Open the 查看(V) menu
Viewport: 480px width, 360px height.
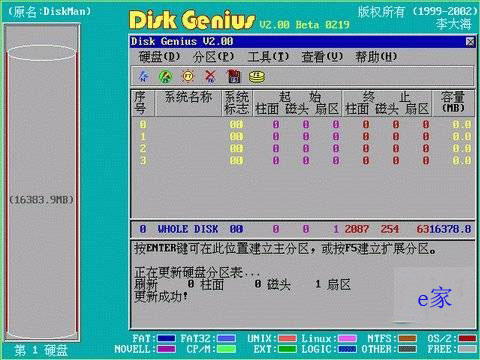(322, 57)
